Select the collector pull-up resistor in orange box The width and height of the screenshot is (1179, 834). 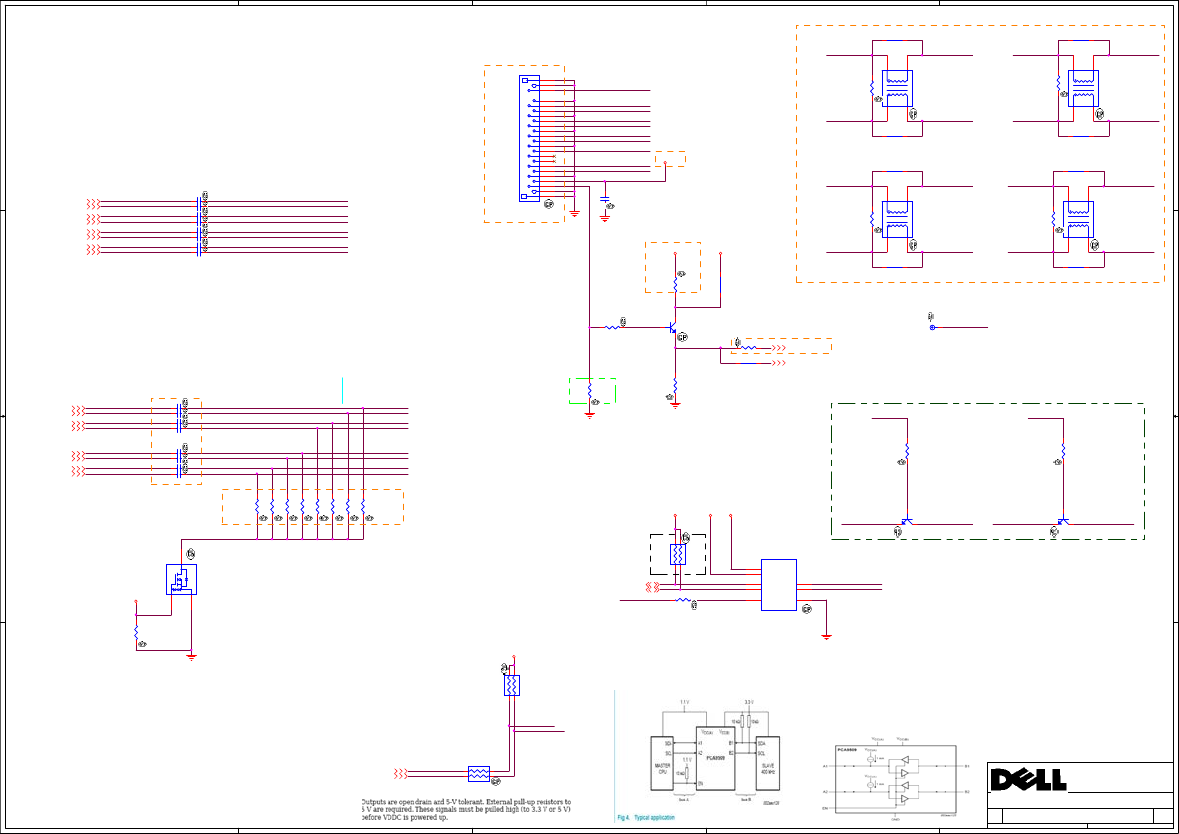675,285
